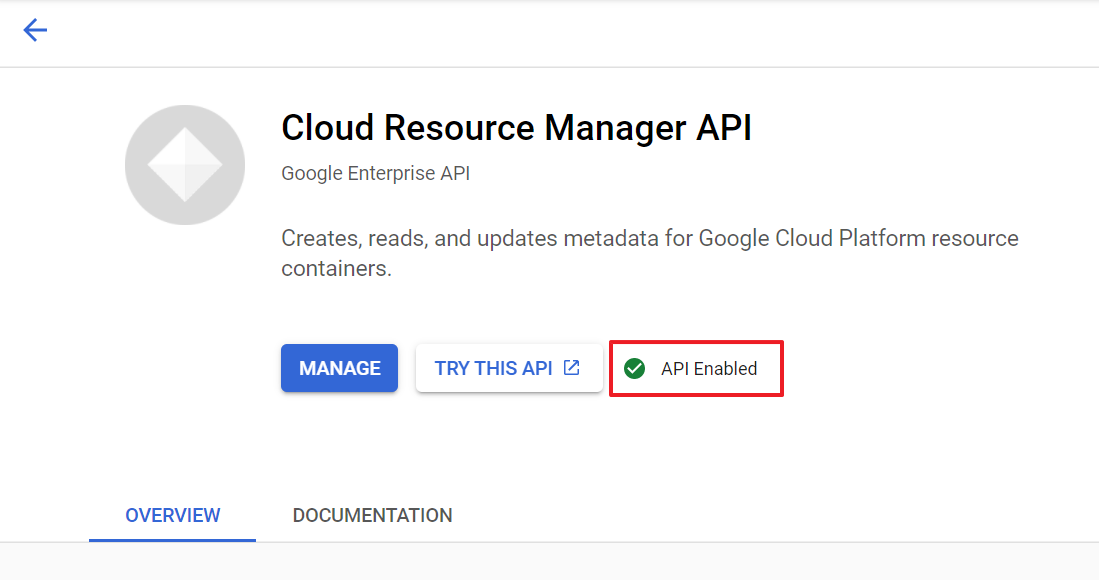Image resolution: width=1099 pixels, height=580 pixels.
Task: Click the Cloud Resource Manager API heading
Action: [x=516, y=128]
